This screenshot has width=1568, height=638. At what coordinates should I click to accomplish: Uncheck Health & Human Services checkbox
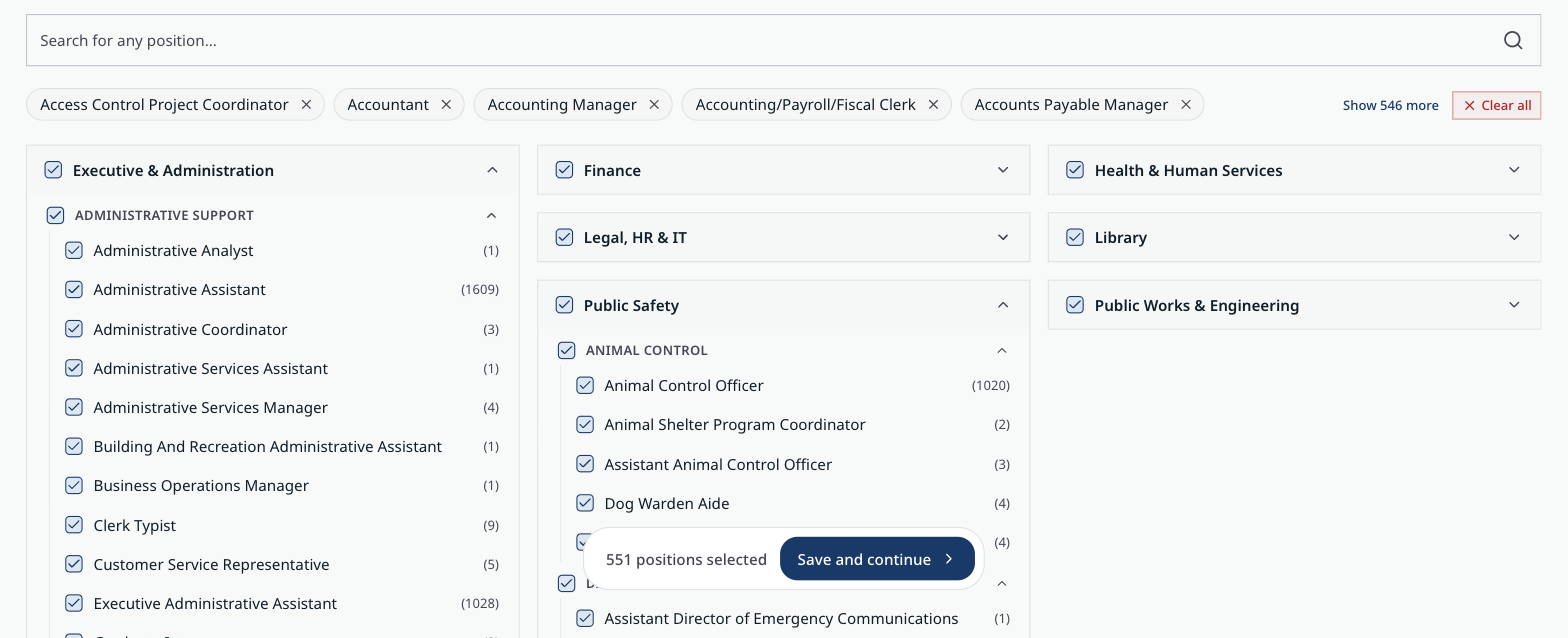[x=1075, y=170]
